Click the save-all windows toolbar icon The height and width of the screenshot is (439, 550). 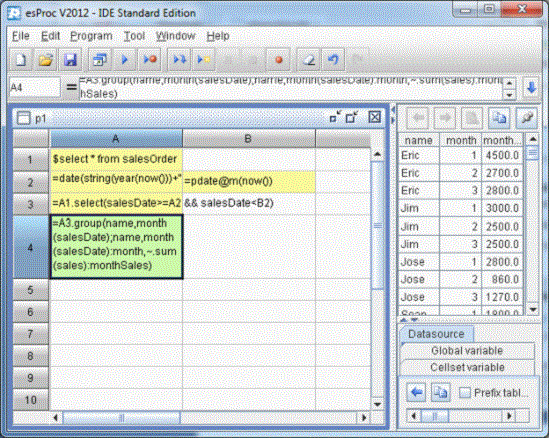pyautogui.click(x=100, y=60)
